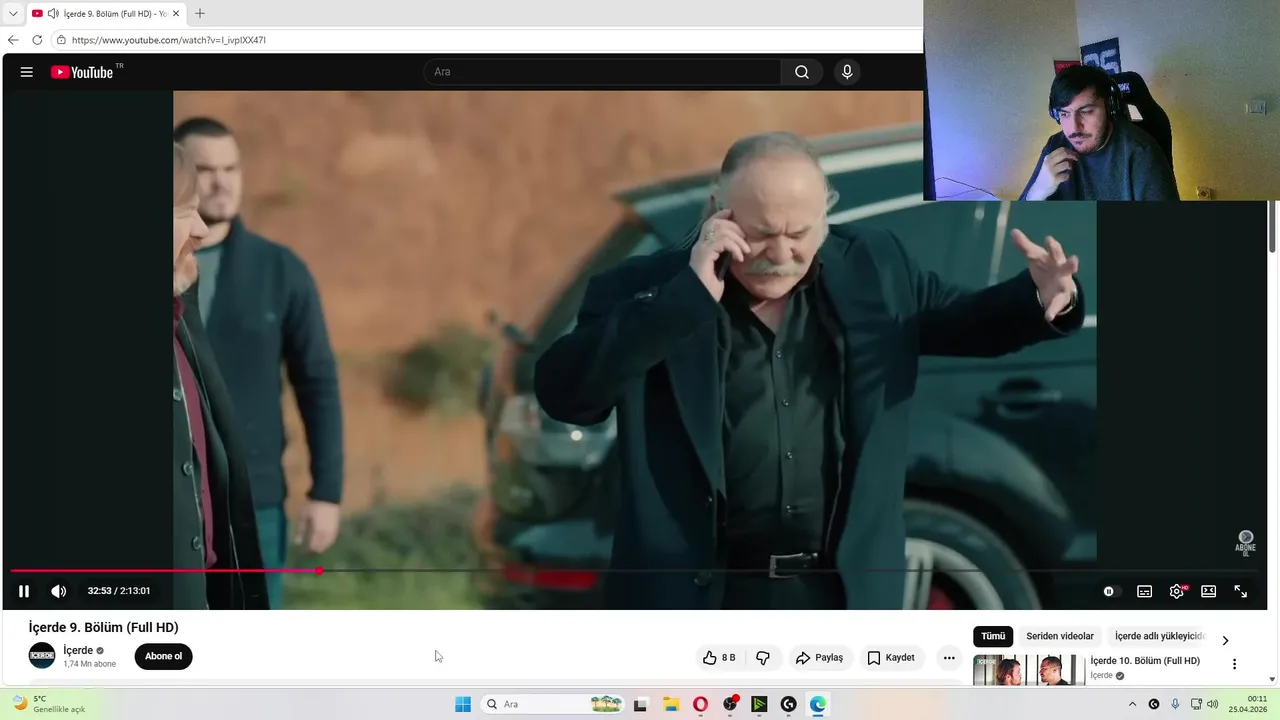Pause the playing video
The image size is (1280, 720).
pyautogui.click(x=24, y=591)
